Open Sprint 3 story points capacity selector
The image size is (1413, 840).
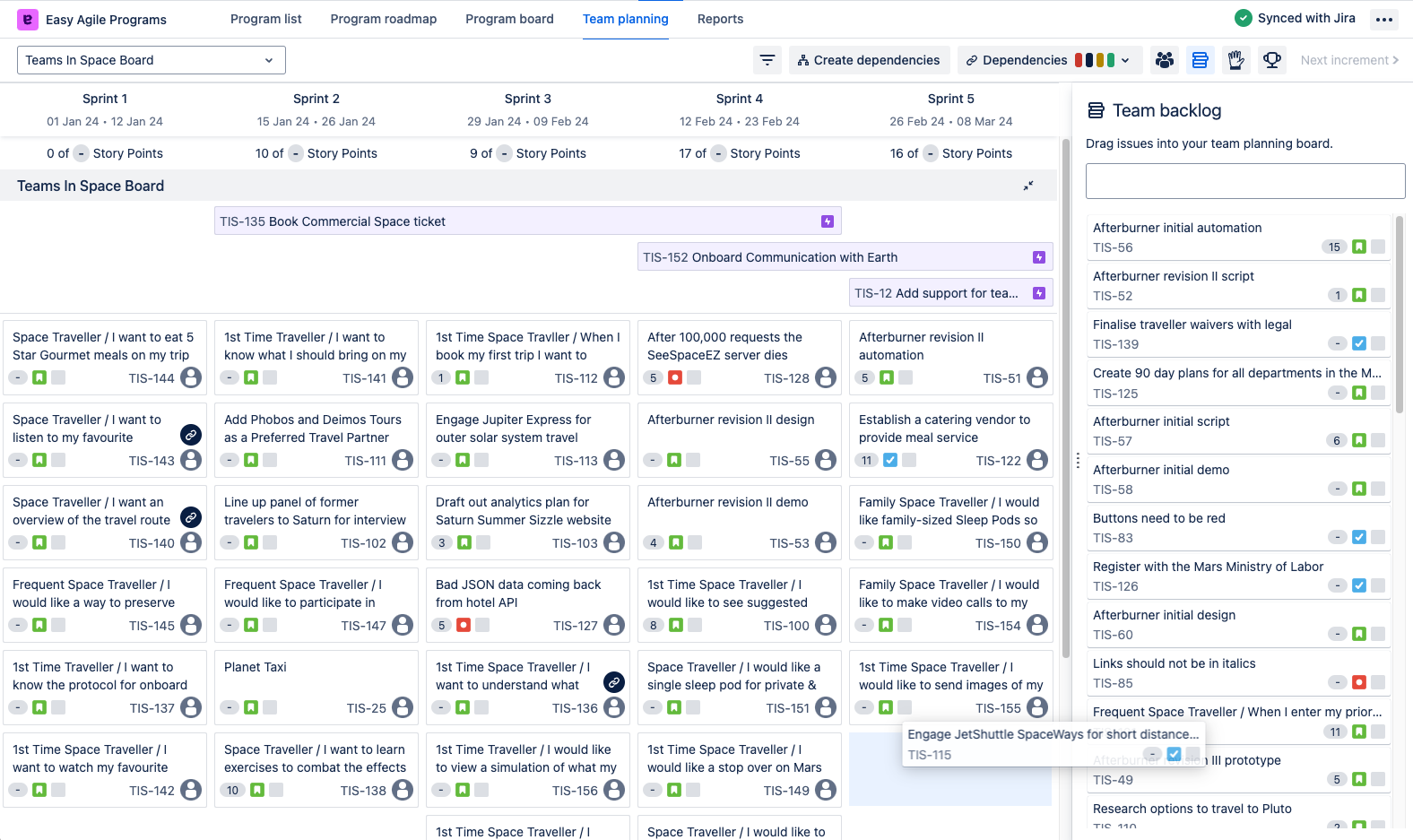pos(504,153)
